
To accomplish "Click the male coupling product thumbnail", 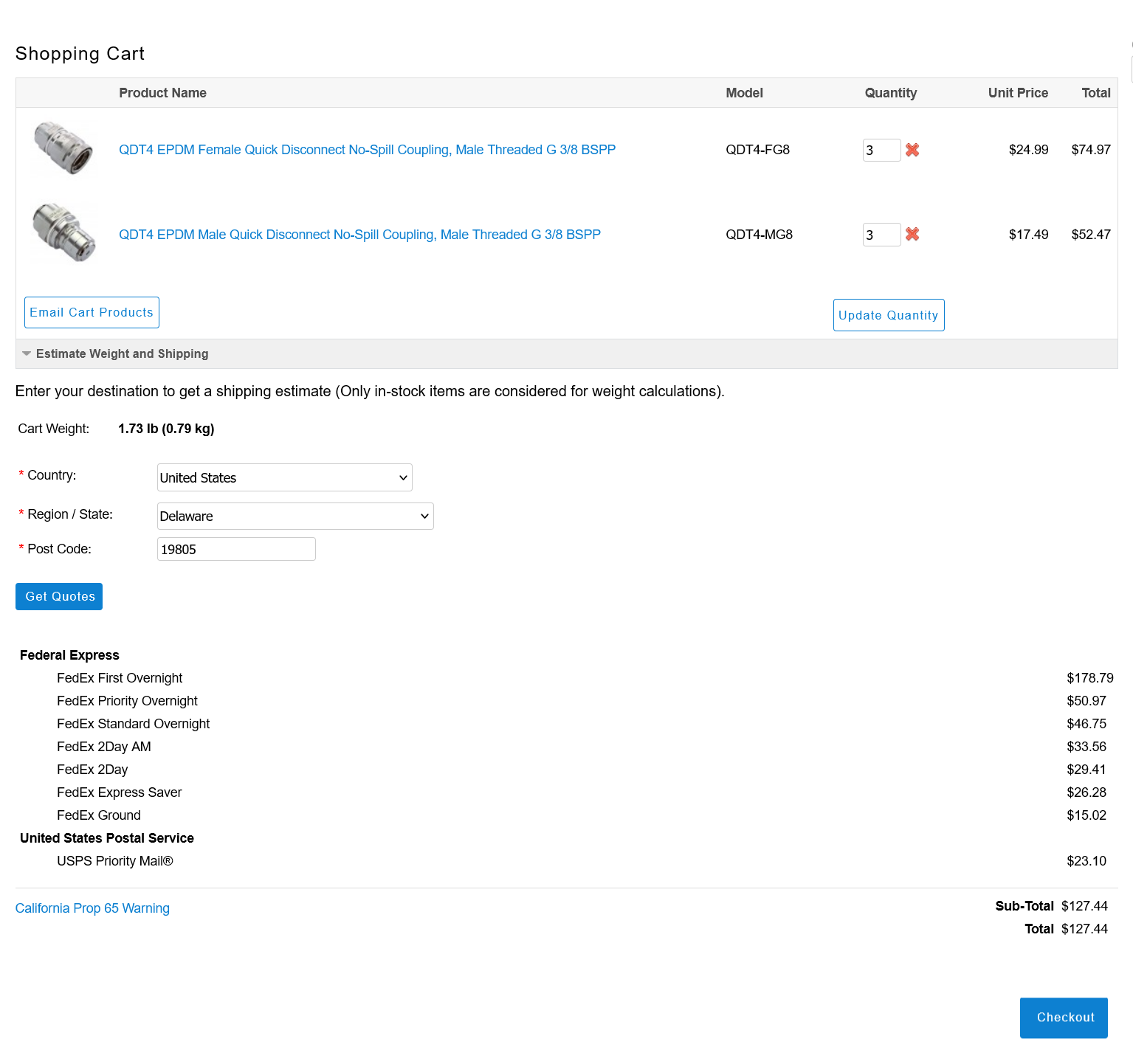I will point(64,232).
